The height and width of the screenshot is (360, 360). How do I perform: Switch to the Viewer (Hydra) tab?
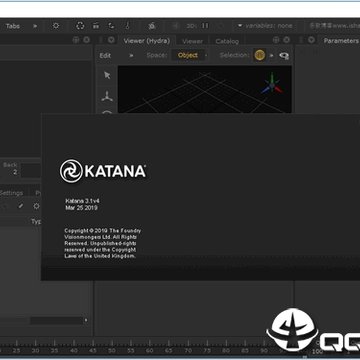[147, 41]
